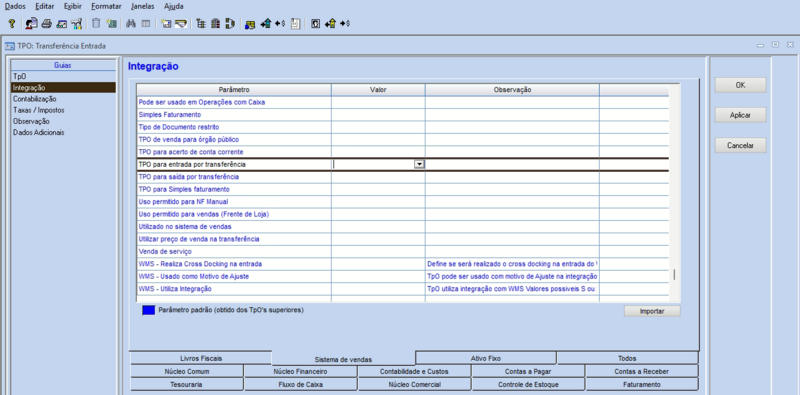The height and width of the screenshot is (395, 800).
Task: Click the trash can delete icon
Action: (x=96, y=23)
